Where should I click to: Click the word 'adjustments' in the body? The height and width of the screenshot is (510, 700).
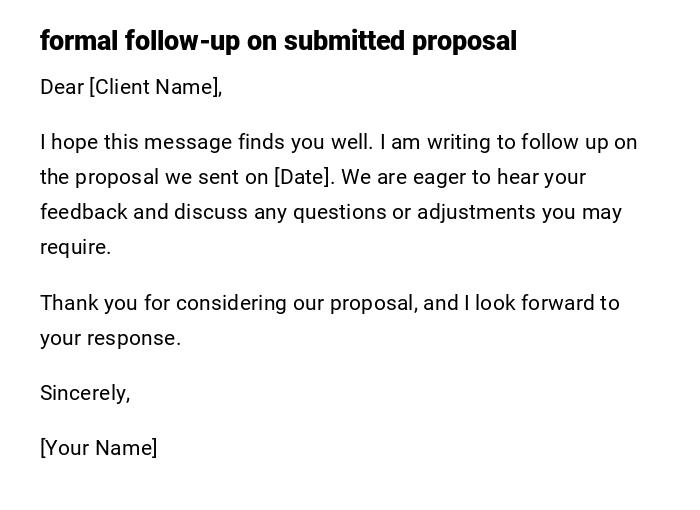(x=473, y=212)
